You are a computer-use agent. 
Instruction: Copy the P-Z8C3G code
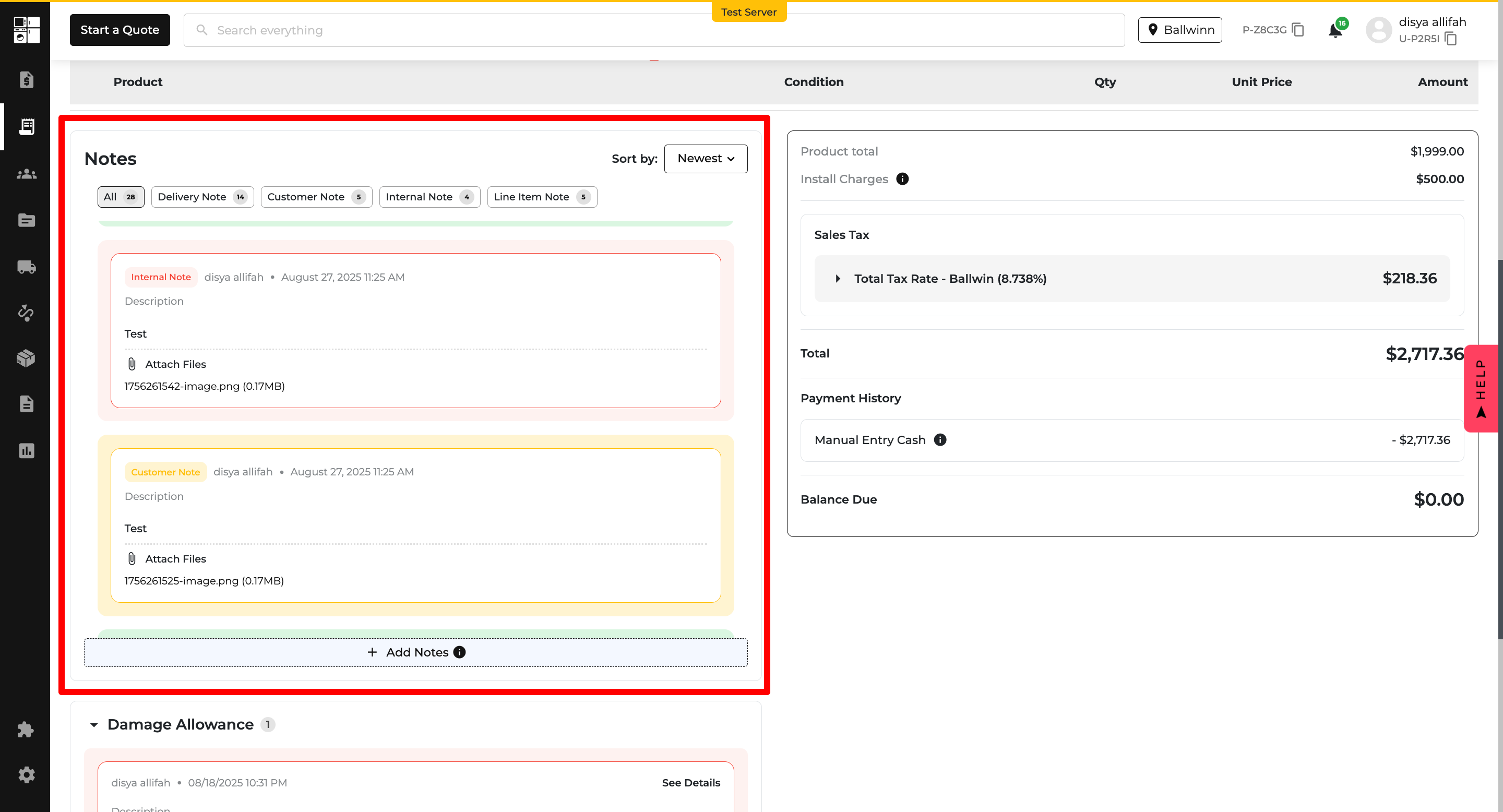point(1298,30)
